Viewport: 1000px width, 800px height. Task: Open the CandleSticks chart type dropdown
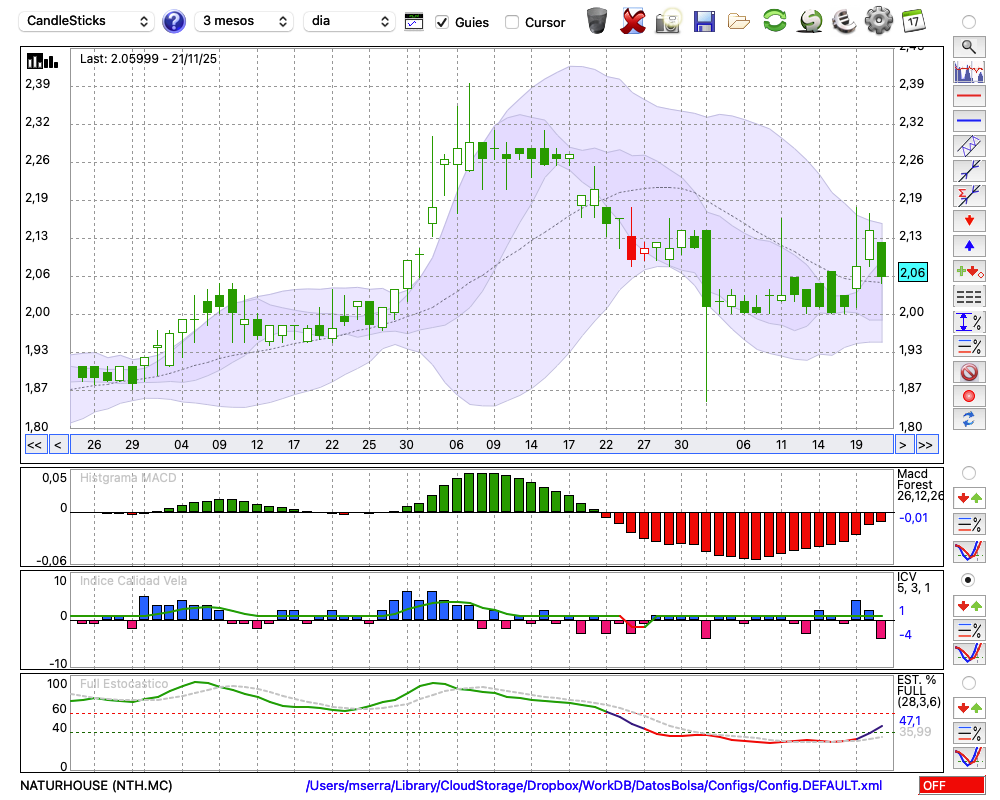click(x=88, y=21)
